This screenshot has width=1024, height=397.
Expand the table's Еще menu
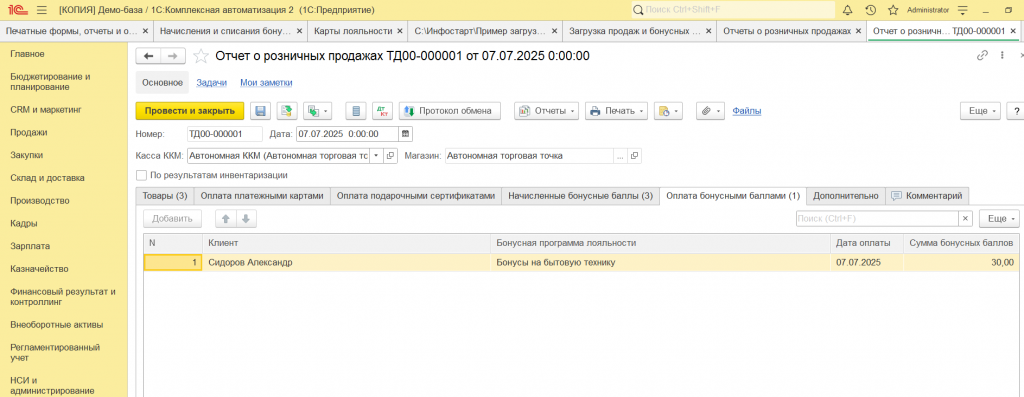(x=1000, y=219)
